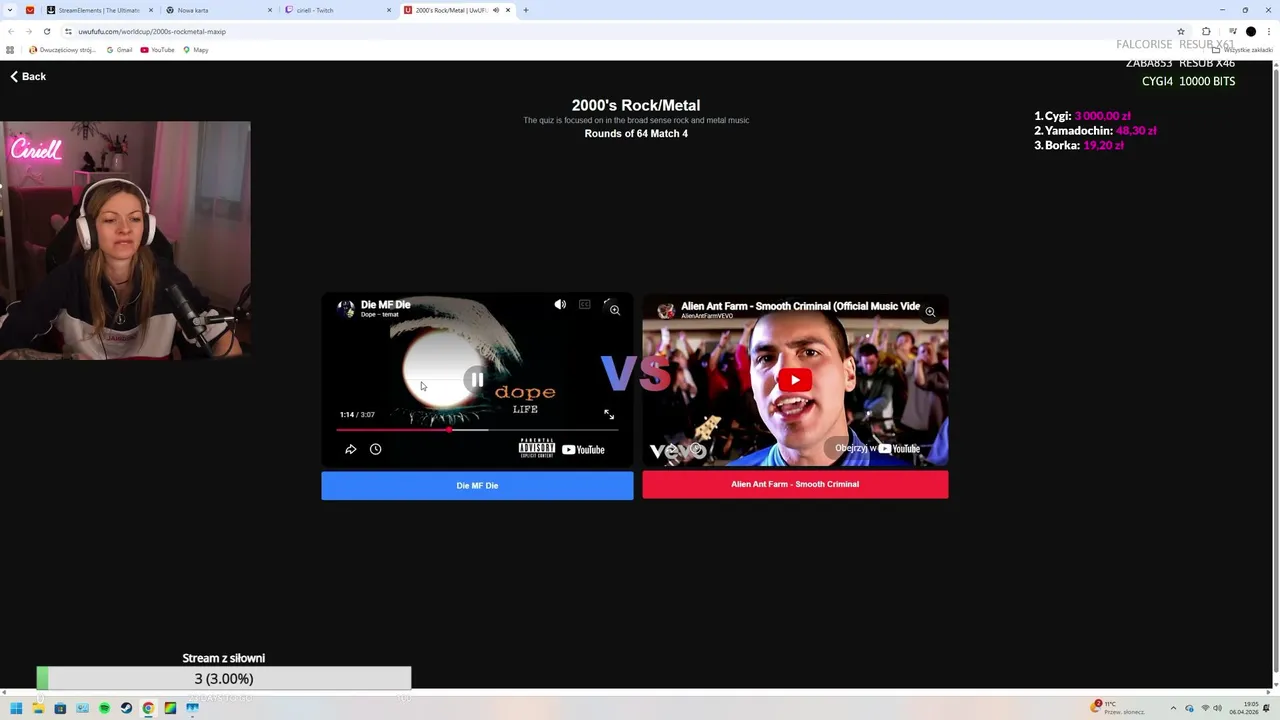Click the browser forward arrow
1280x720 pixels.
pos(28,31)
